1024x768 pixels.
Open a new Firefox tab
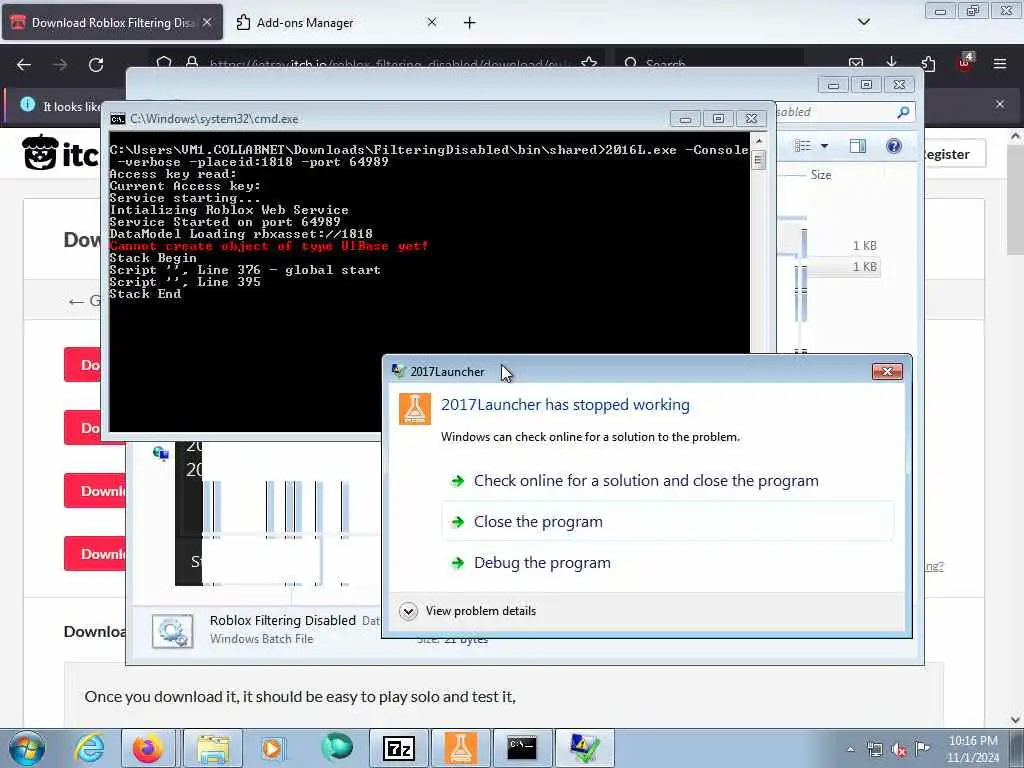470,23
